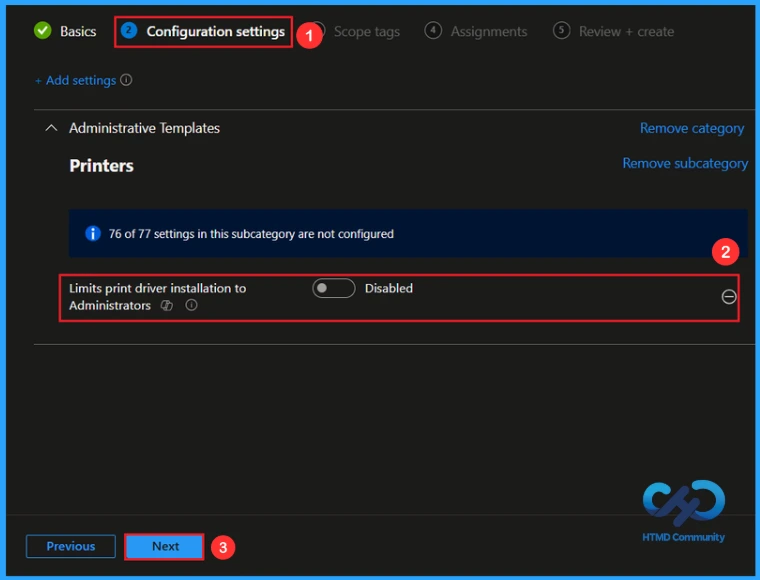Remove the print driver setting with minus icon
760x580 pixels.
tap(728, 297)
